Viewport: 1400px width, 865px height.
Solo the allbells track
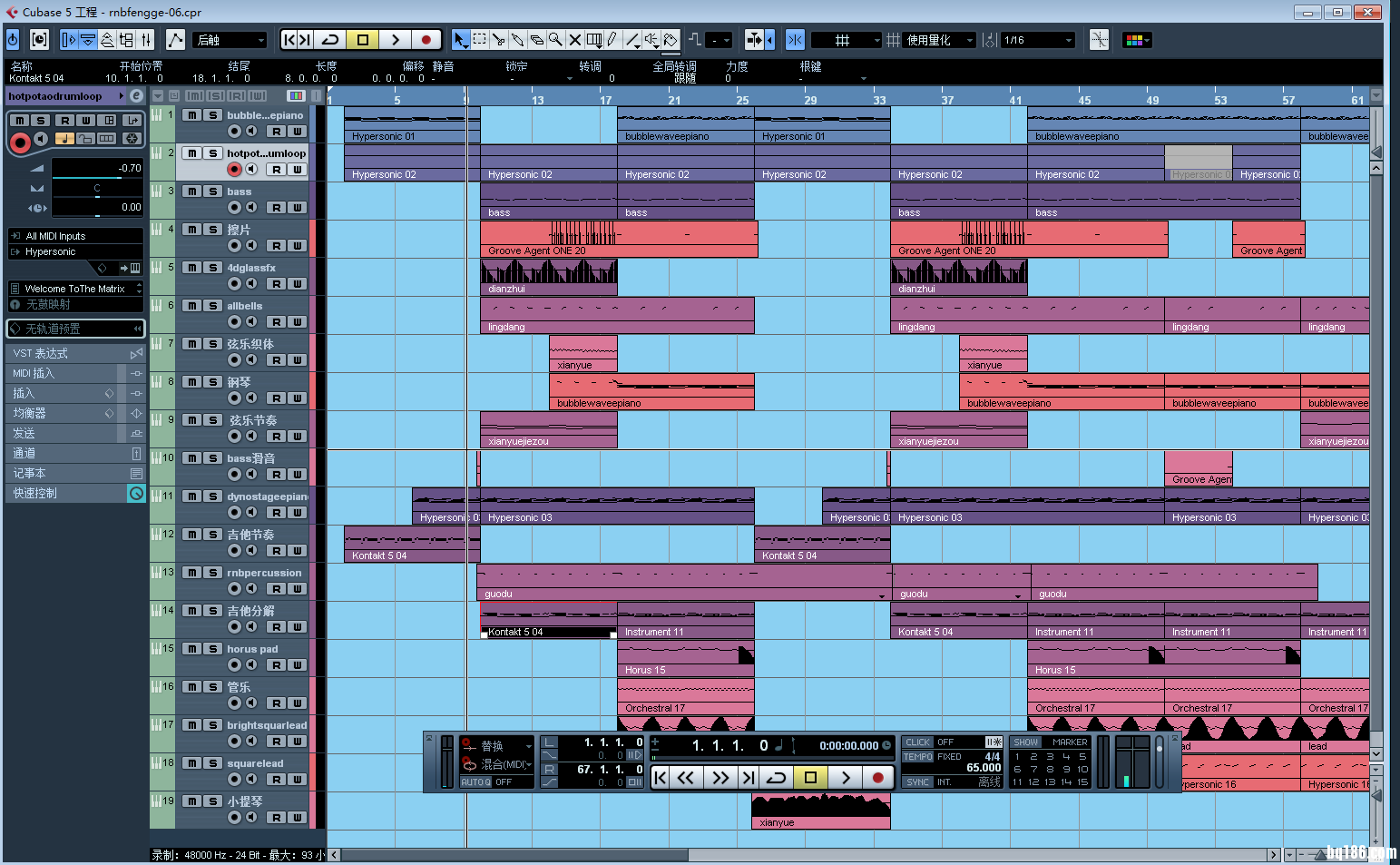212,306
